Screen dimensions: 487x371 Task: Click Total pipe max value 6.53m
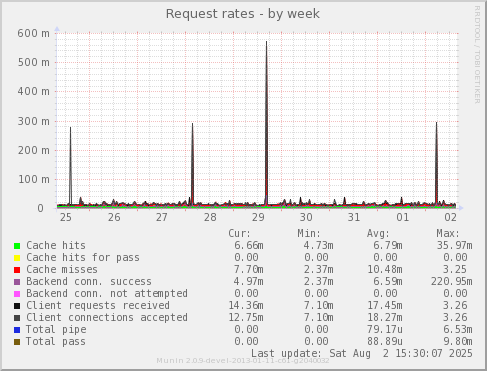pos(457,329)
